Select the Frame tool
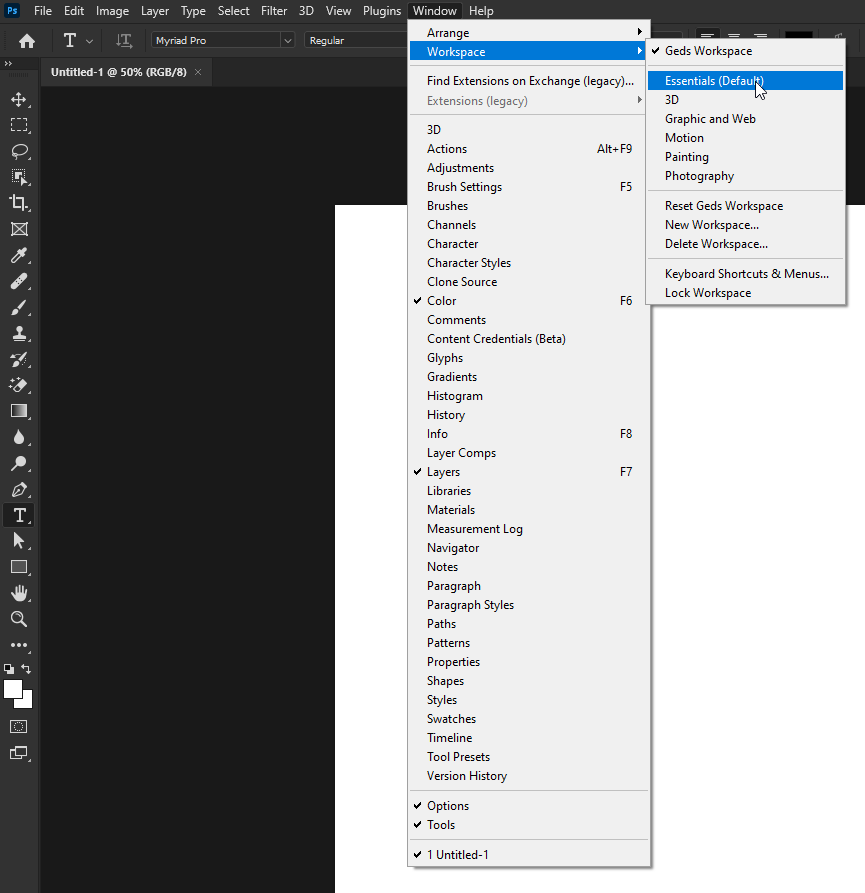Screen dimensions: 865x893 click(x=19, y=230)
